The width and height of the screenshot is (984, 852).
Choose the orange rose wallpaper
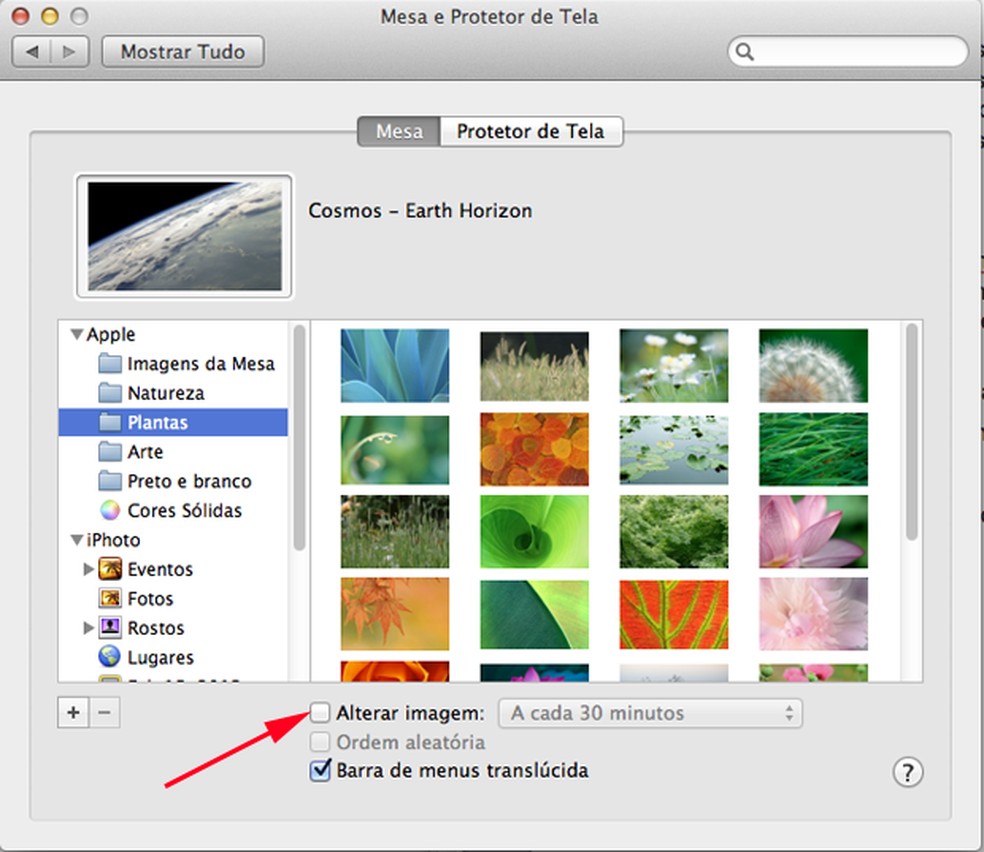[395, 671]
